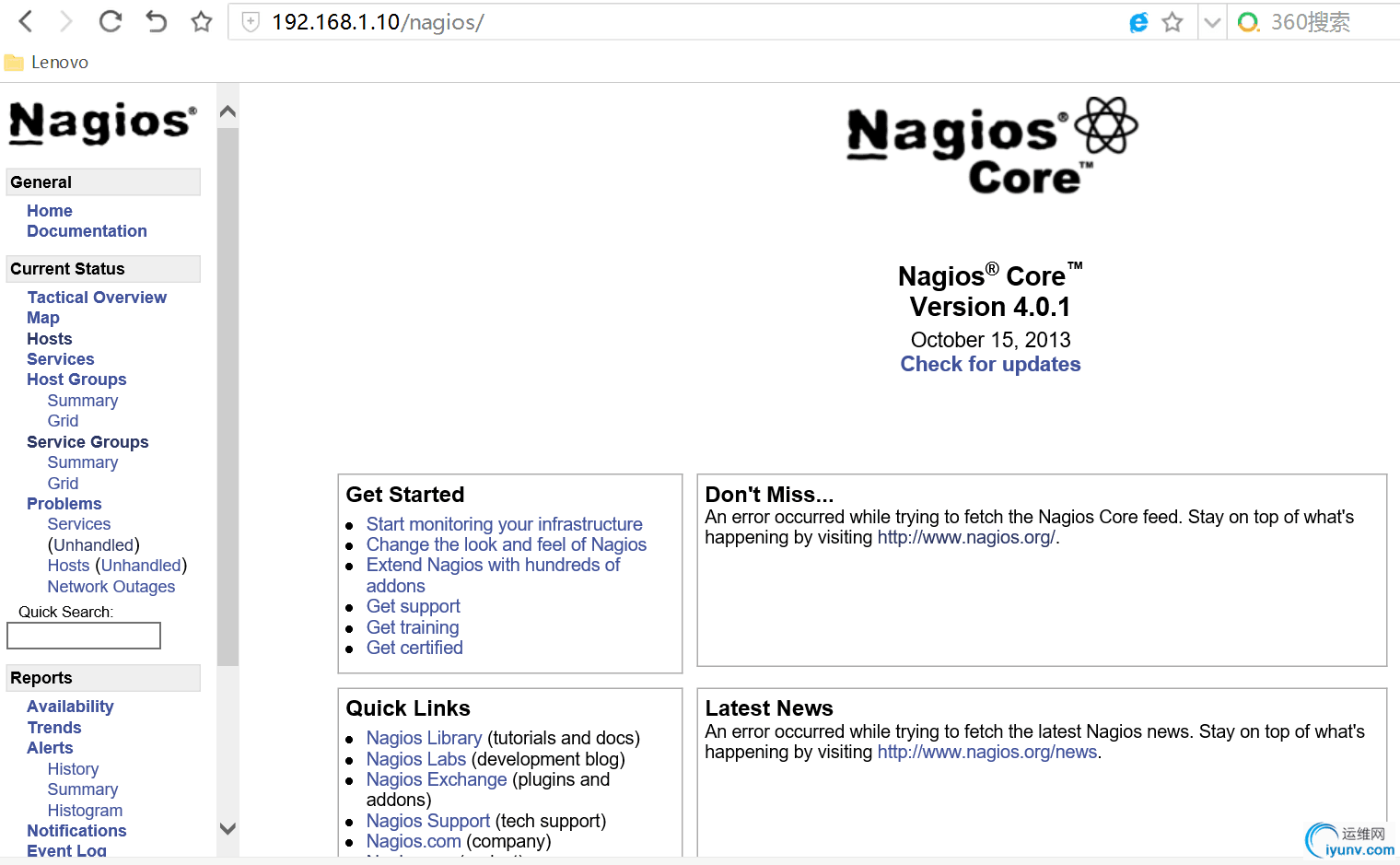The width and height of the screenshot is (1400, 865).
Task: Click the browser forward arrow
Action: pos(66,21)
